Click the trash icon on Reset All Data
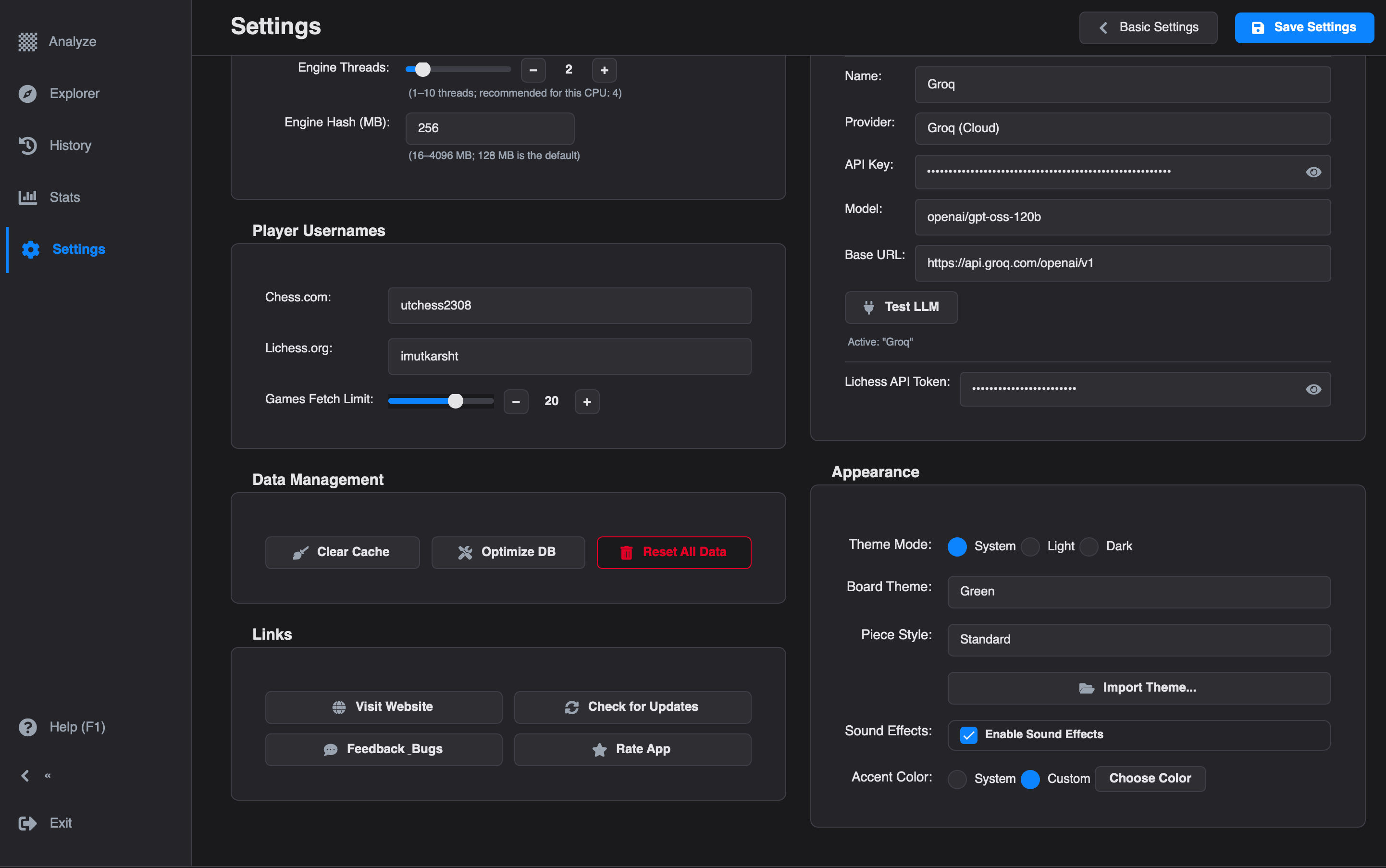This screenshot has height=868, width=1386. (626, 552)
